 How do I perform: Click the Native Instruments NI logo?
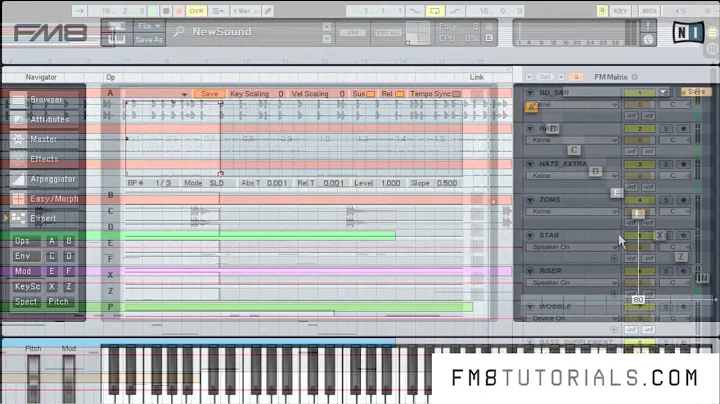(x=688, y=32)
